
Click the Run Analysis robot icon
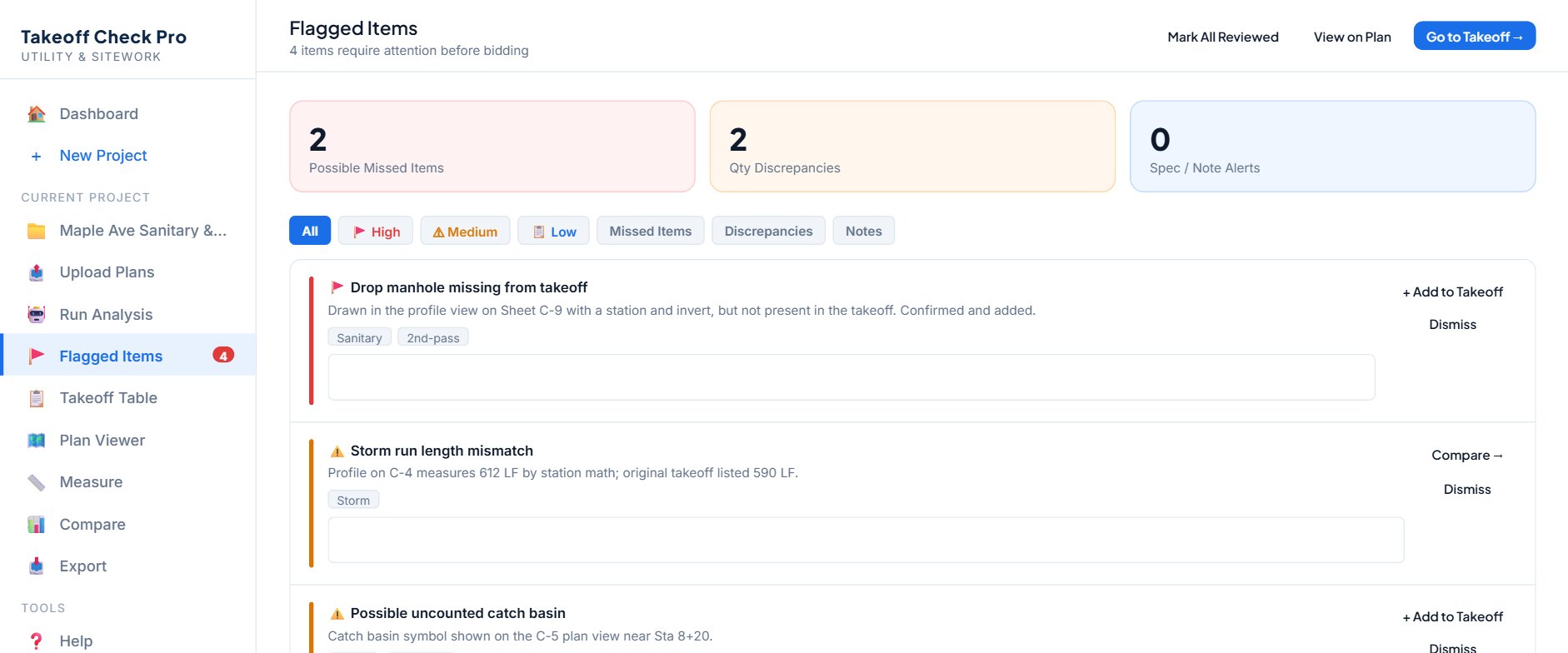[x=36, y=315]
